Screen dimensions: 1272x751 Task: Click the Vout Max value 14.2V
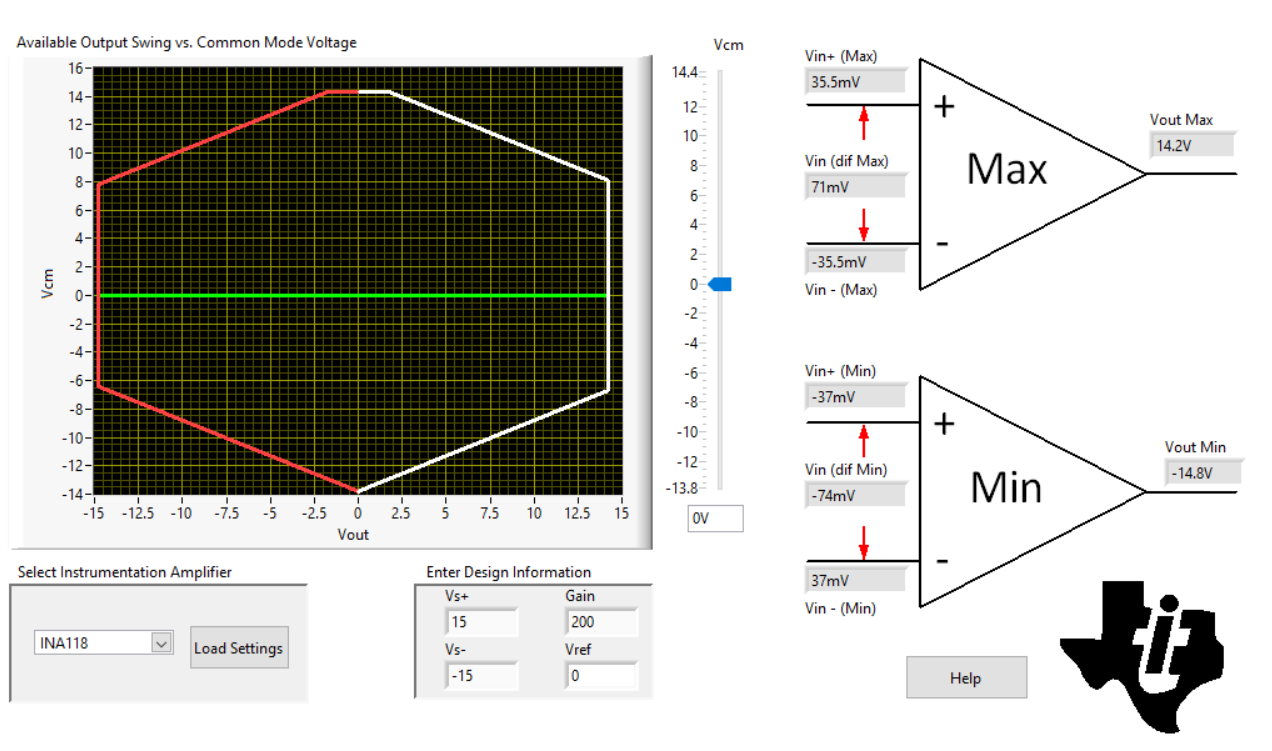pos(1191,145)
